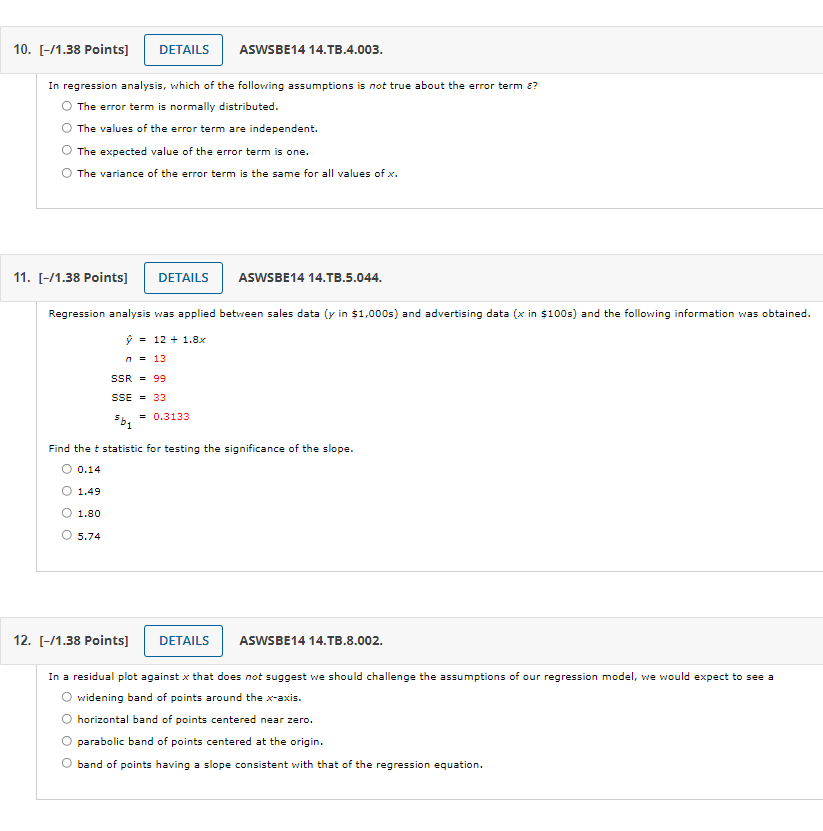Choose 'horizontal band of points centered near zero'
The height and width of the screenshot is (831, 823).
(66, 719)
